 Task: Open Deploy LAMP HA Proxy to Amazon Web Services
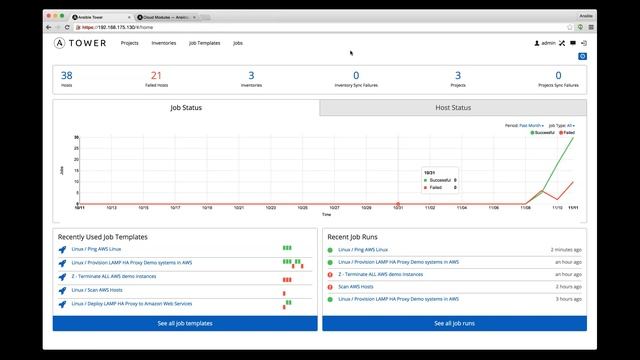(131, 304)
